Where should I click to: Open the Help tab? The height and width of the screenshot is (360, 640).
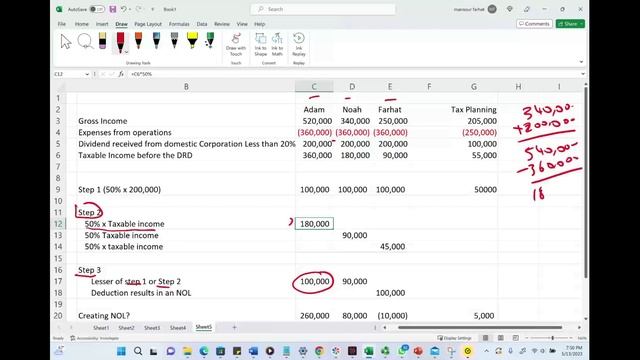260,24
